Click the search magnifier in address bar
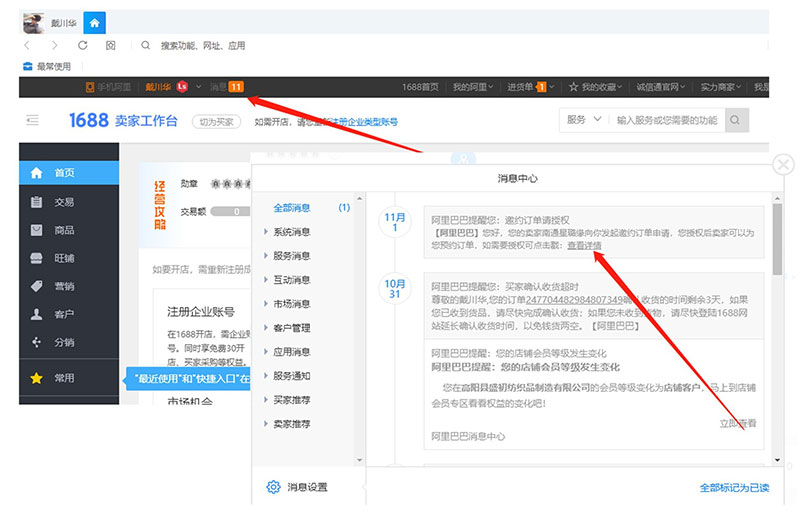800x518 pixels. [x=145, y=45]
